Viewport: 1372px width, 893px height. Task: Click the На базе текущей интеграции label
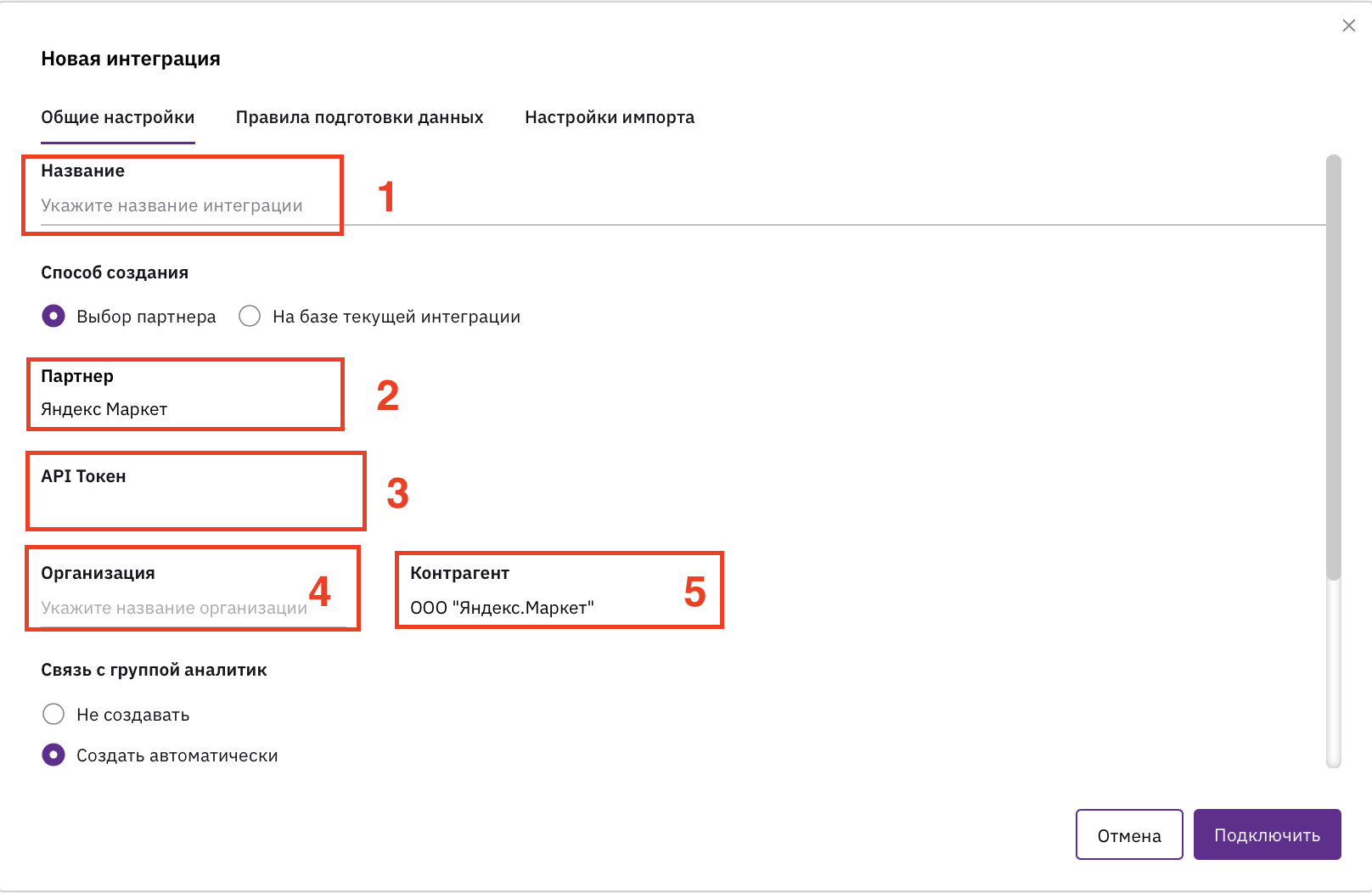click(396, 317)
